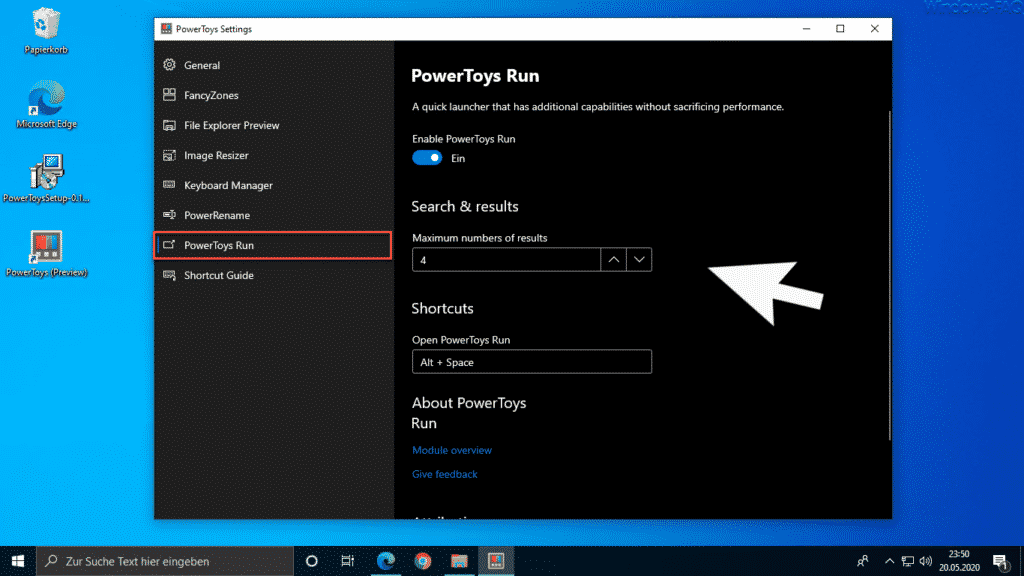The height and width of the screenshot is (576, 1024).
Task: Minimize the PowerToys Settings window
Action: [x=807, y=29]
